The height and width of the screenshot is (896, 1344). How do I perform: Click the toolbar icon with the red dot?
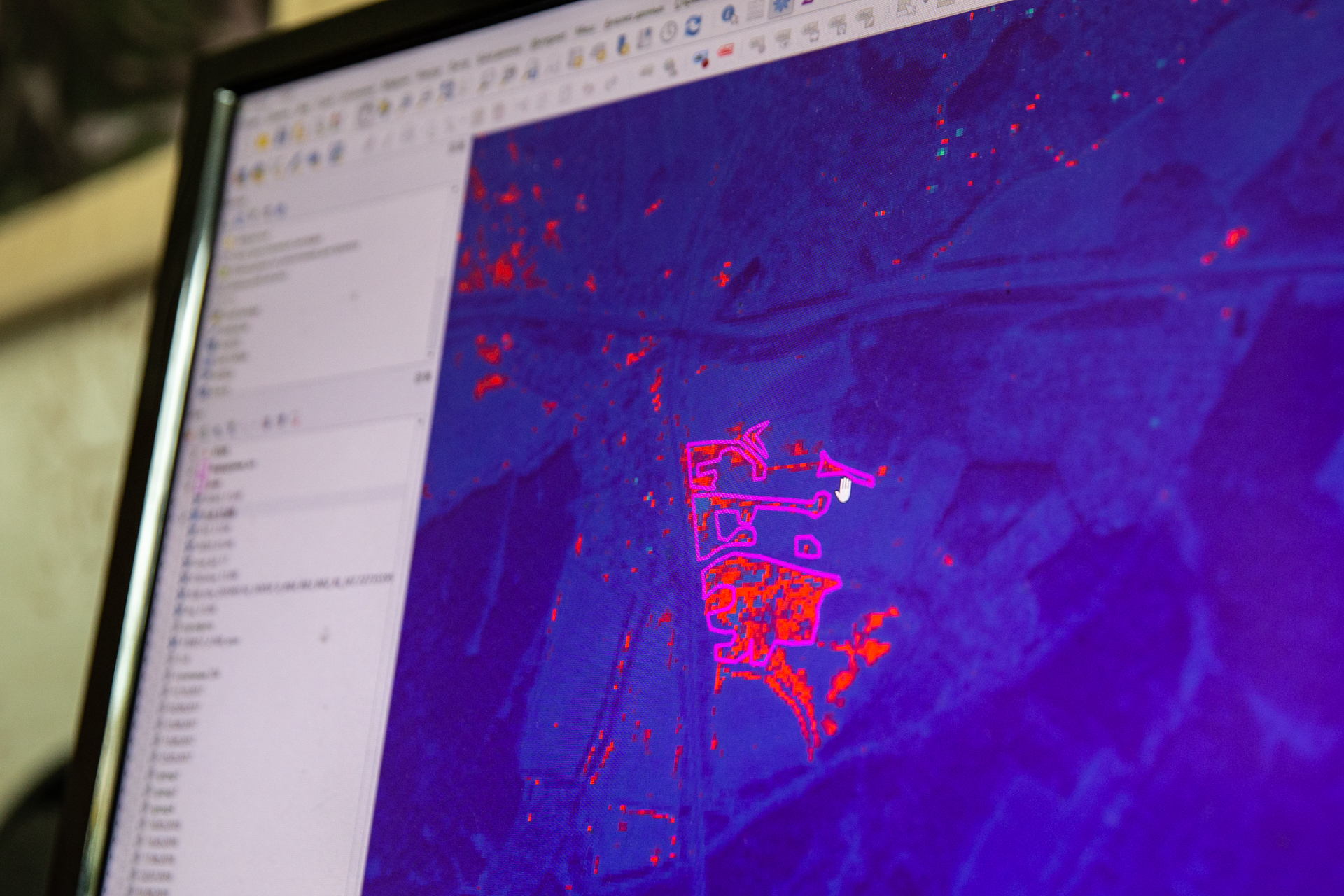(x=701, y=59)
